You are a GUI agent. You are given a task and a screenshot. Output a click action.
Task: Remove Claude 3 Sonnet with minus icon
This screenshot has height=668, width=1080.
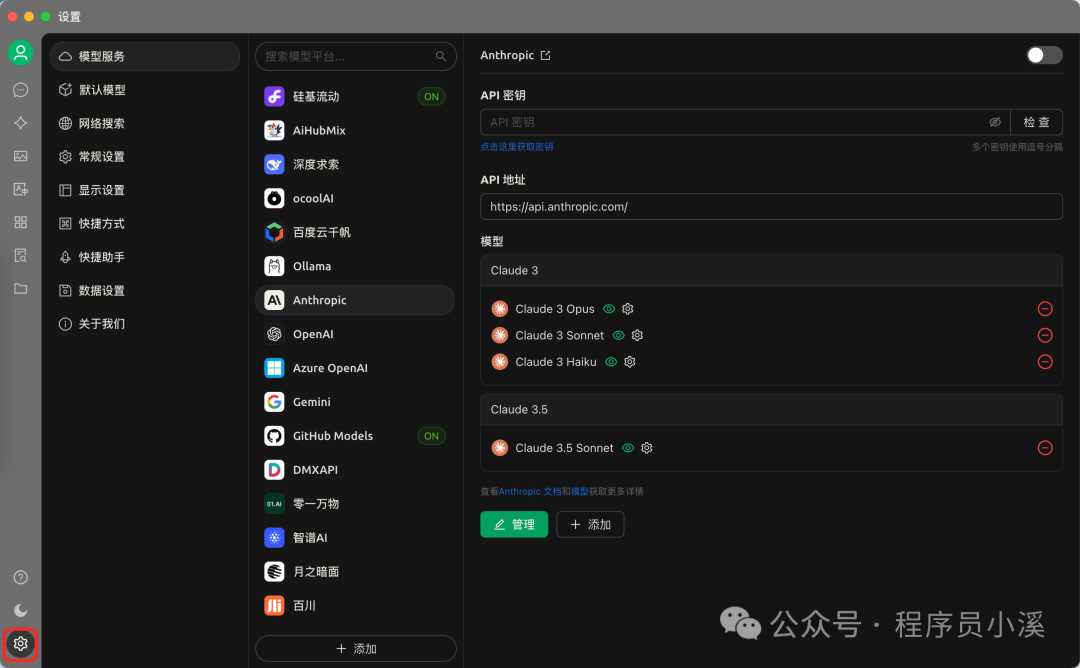click(x=1045, y=335)
